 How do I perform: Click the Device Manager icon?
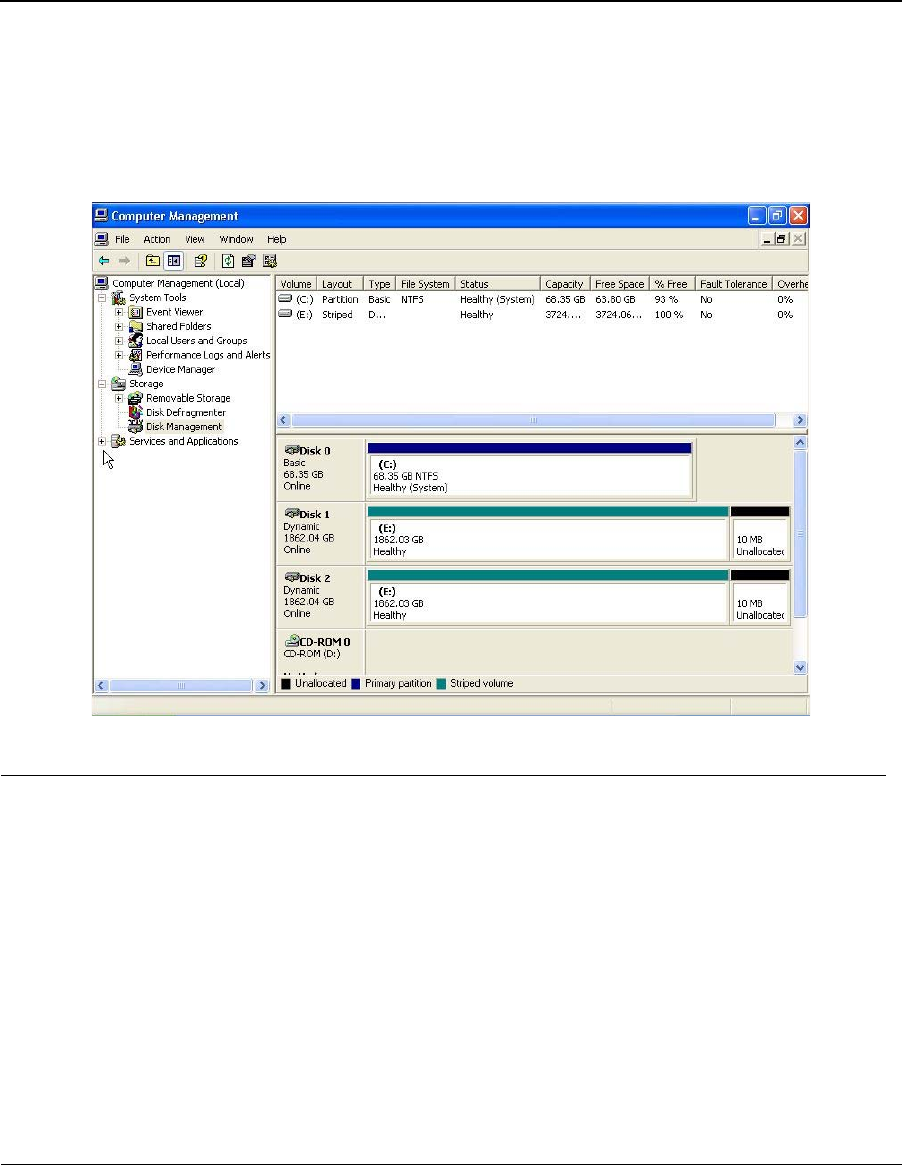click(135, 369)
